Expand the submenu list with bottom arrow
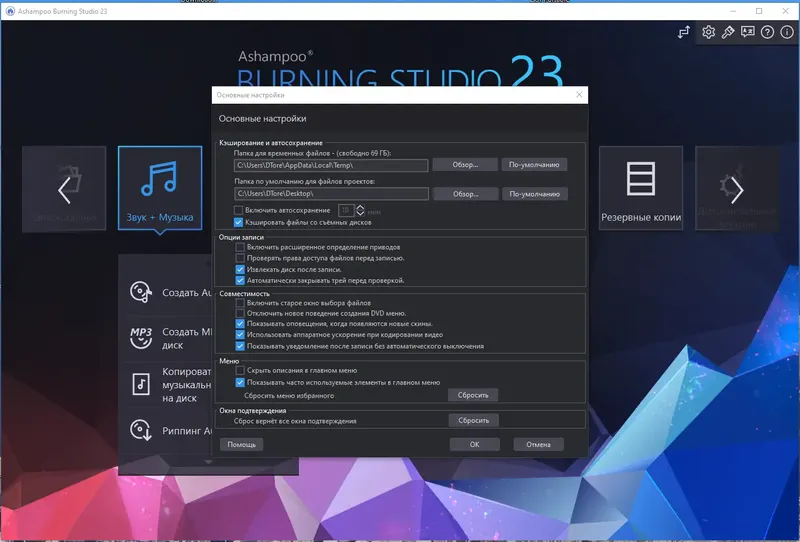This screenshot has height=542, width=800. (208, 462)
